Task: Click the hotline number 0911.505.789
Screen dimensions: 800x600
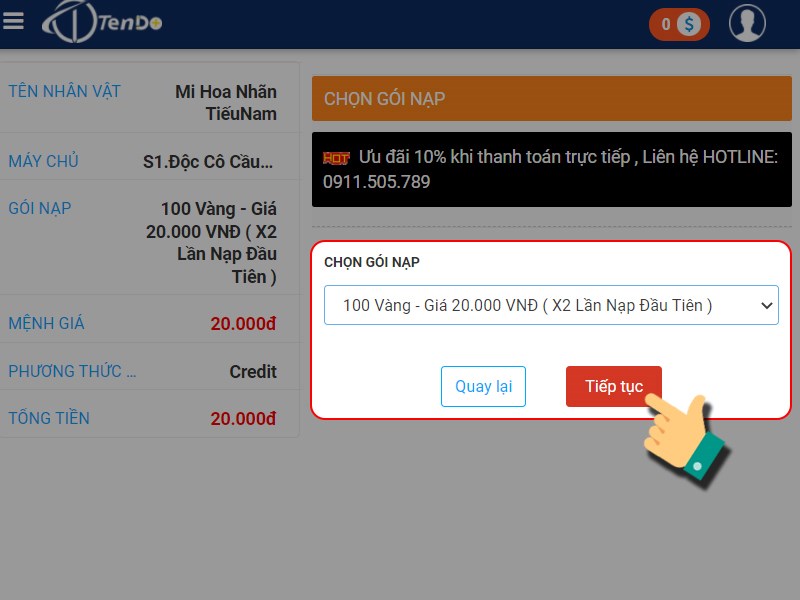Action: 377,182
